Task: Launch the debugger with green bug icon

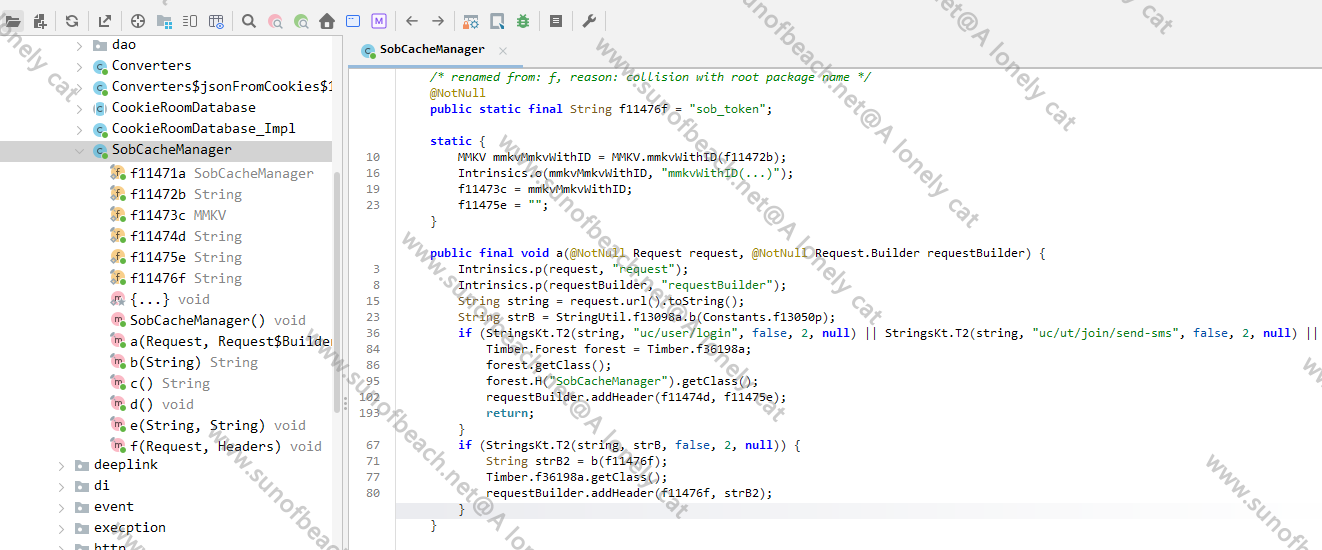Action: (x=523, y=21)
